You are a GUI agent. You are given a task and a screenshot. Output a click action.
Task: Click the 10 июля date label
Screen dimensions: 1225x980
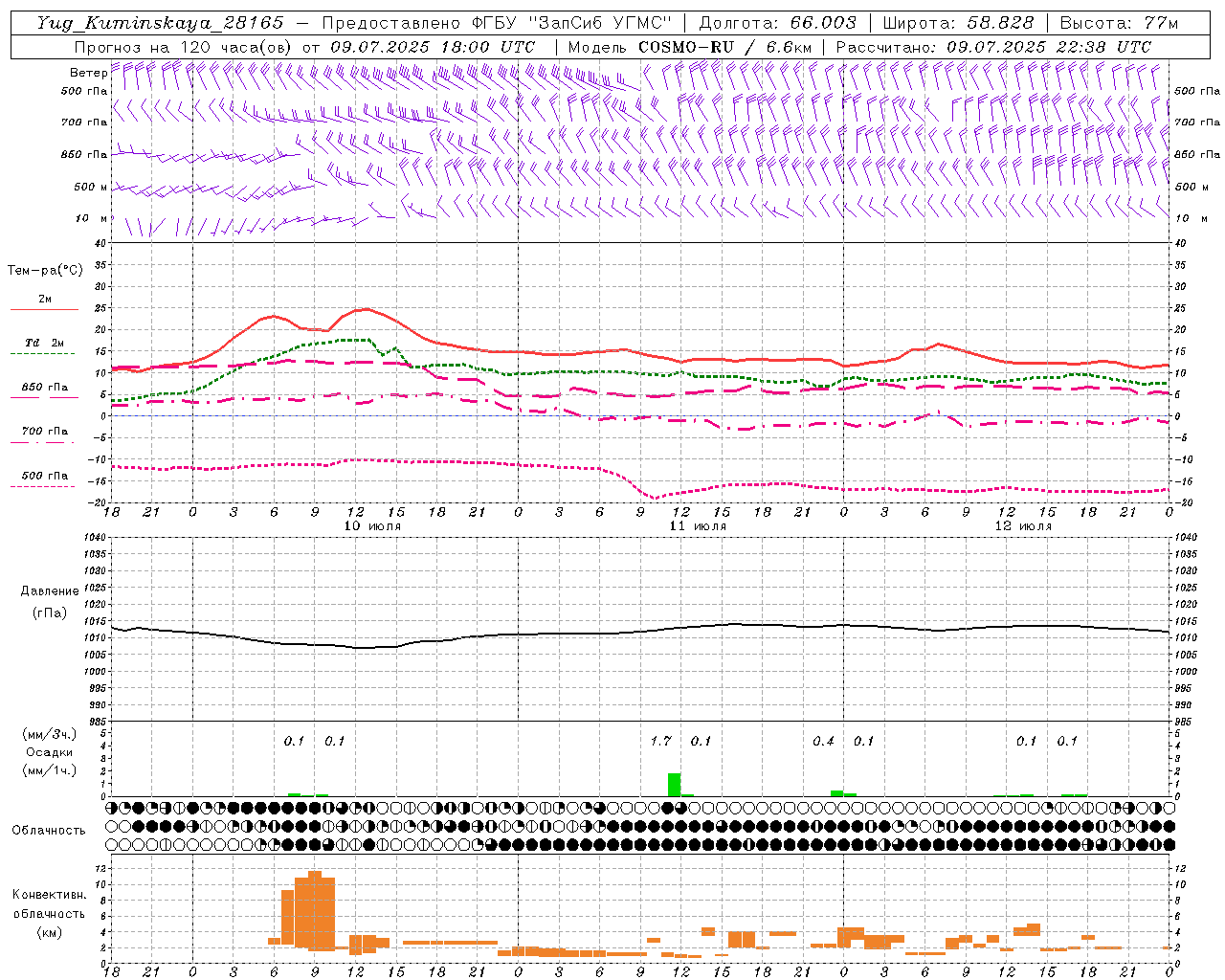tap(372, 526)
